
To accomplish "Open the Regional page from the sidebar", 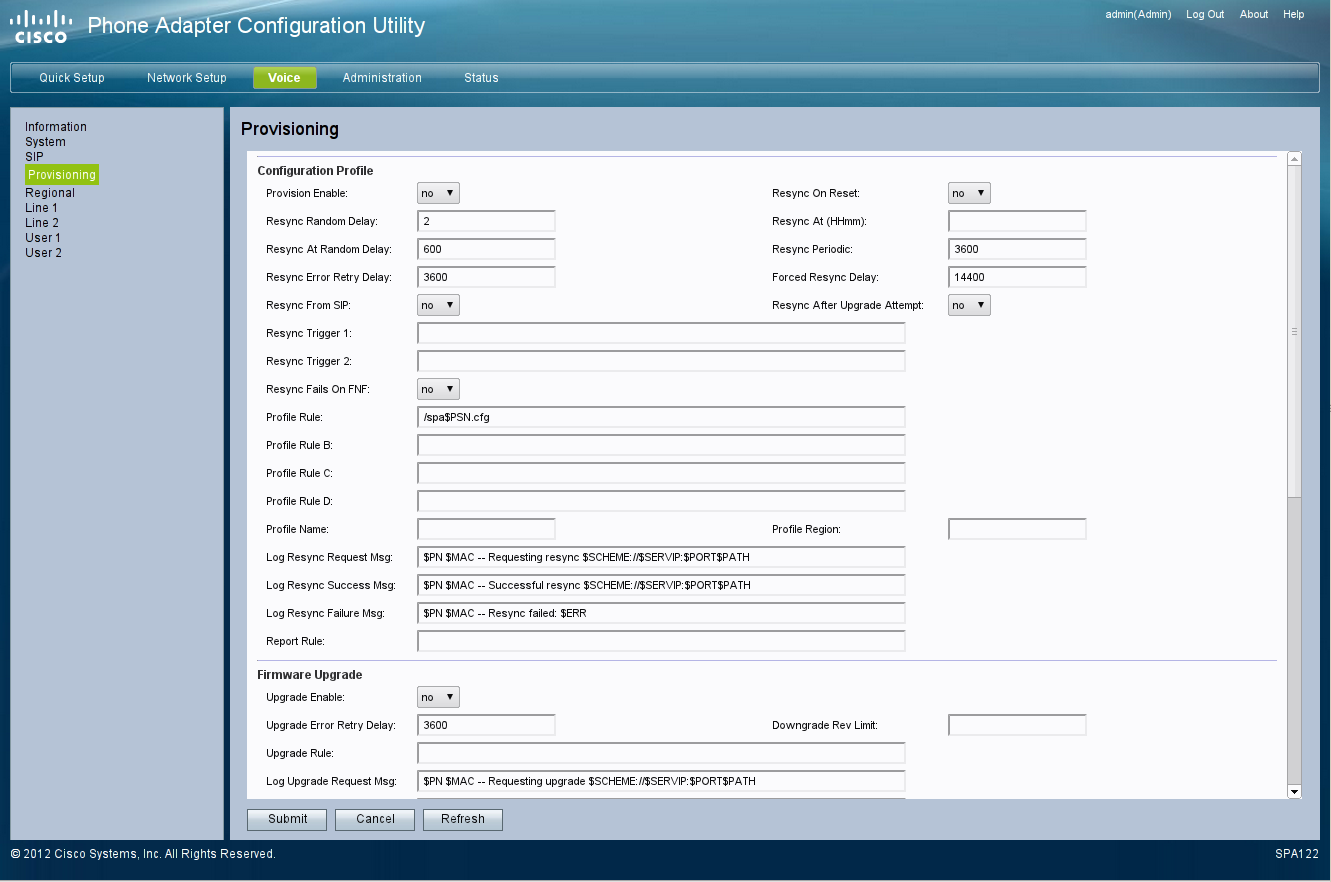I will pyautogui.click(x=50, y=193).
